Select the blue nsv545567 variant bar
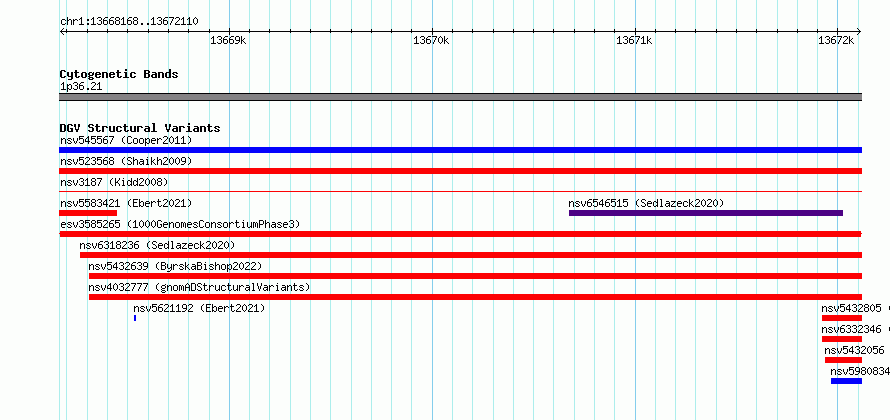 460,150
